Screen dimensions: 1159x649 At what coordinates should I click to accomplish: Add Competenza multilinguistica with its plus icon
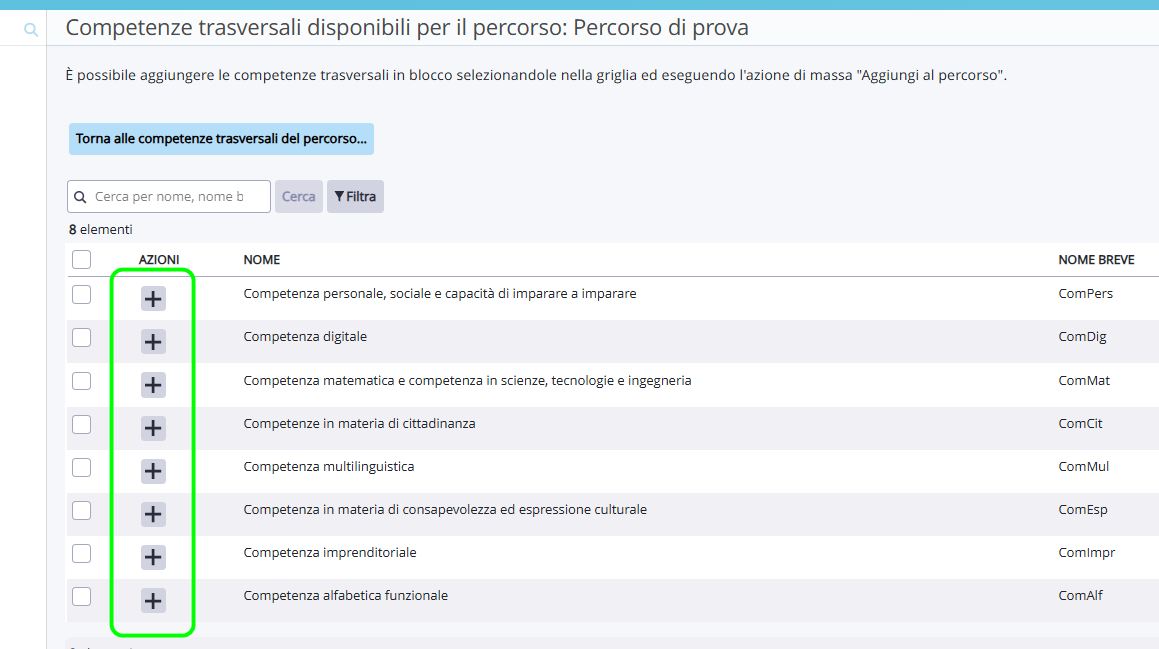click(x=153, y=471)
